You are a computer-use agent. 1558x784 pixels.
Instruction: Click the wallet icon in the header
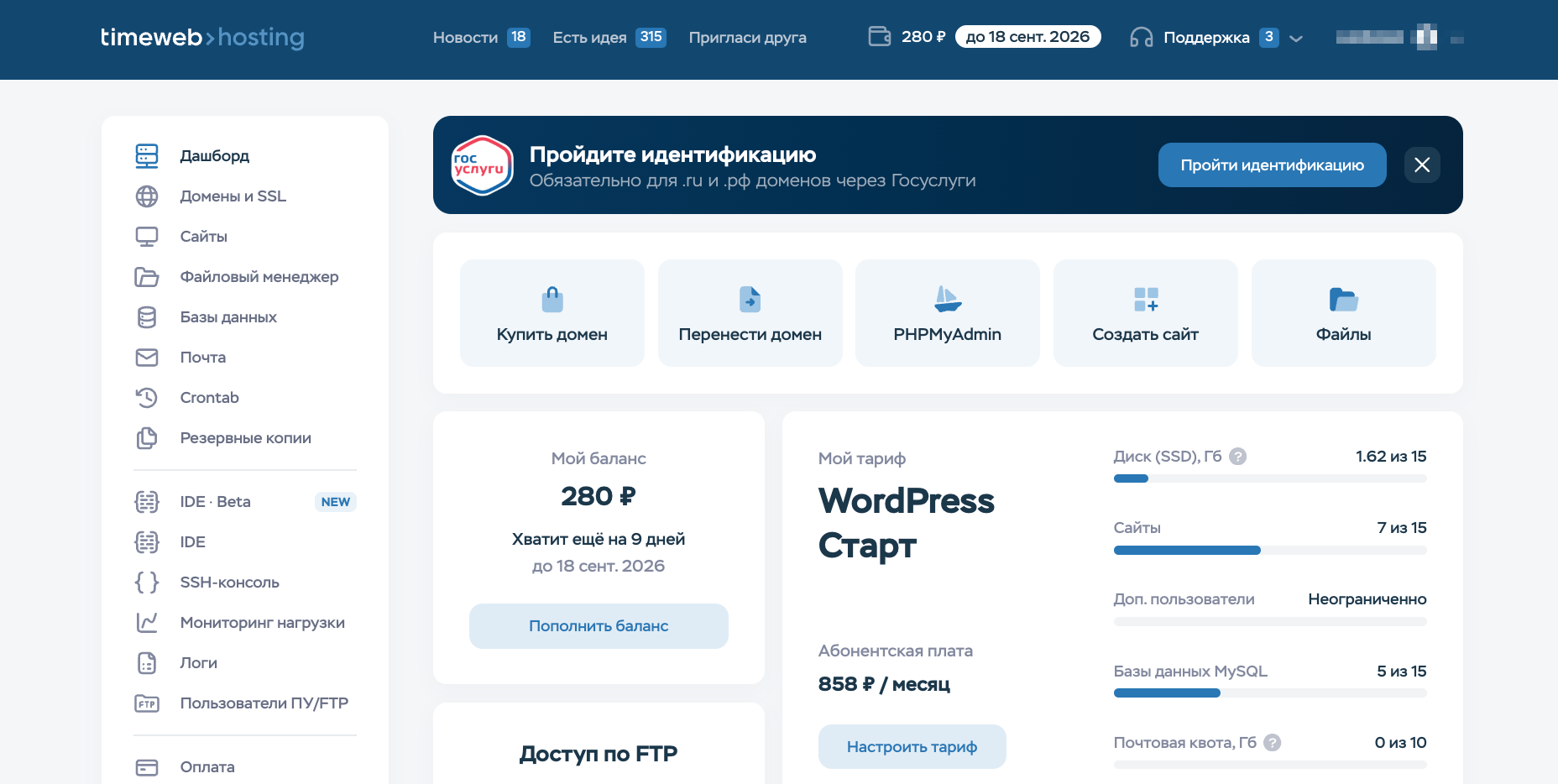pyautogui.click(x=879, y=36)
